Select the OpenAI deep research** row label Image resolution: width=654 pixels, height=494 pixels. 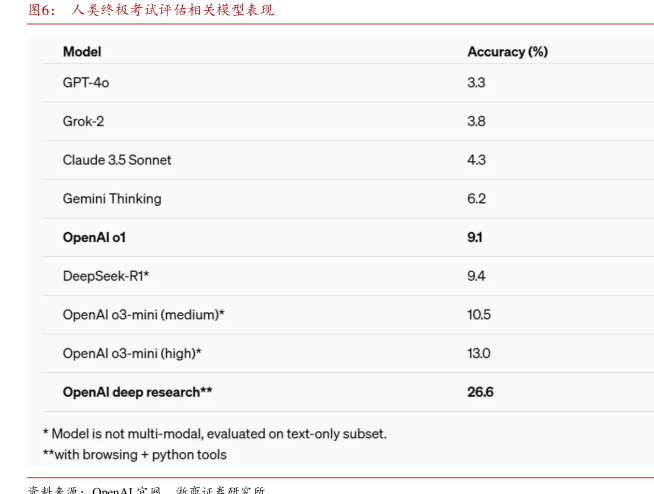point(137,392)
